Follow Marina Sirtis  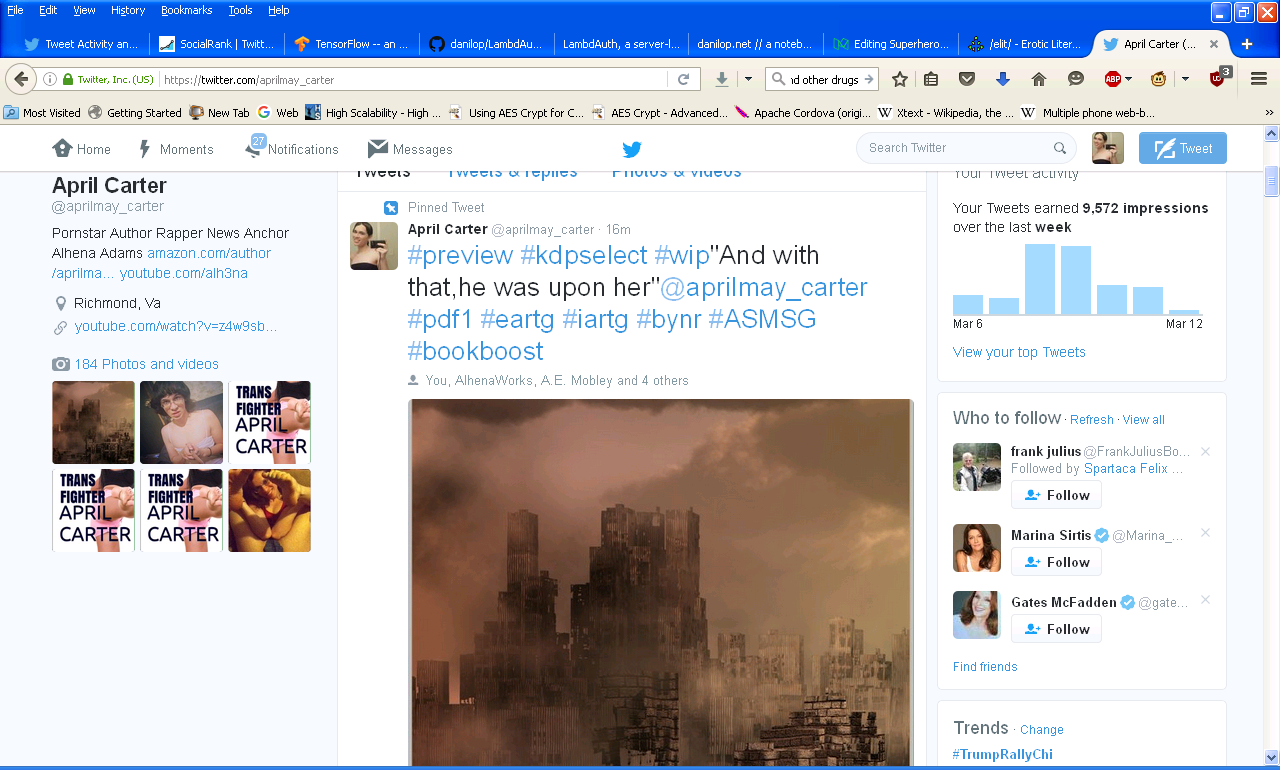coord(1056,562)
